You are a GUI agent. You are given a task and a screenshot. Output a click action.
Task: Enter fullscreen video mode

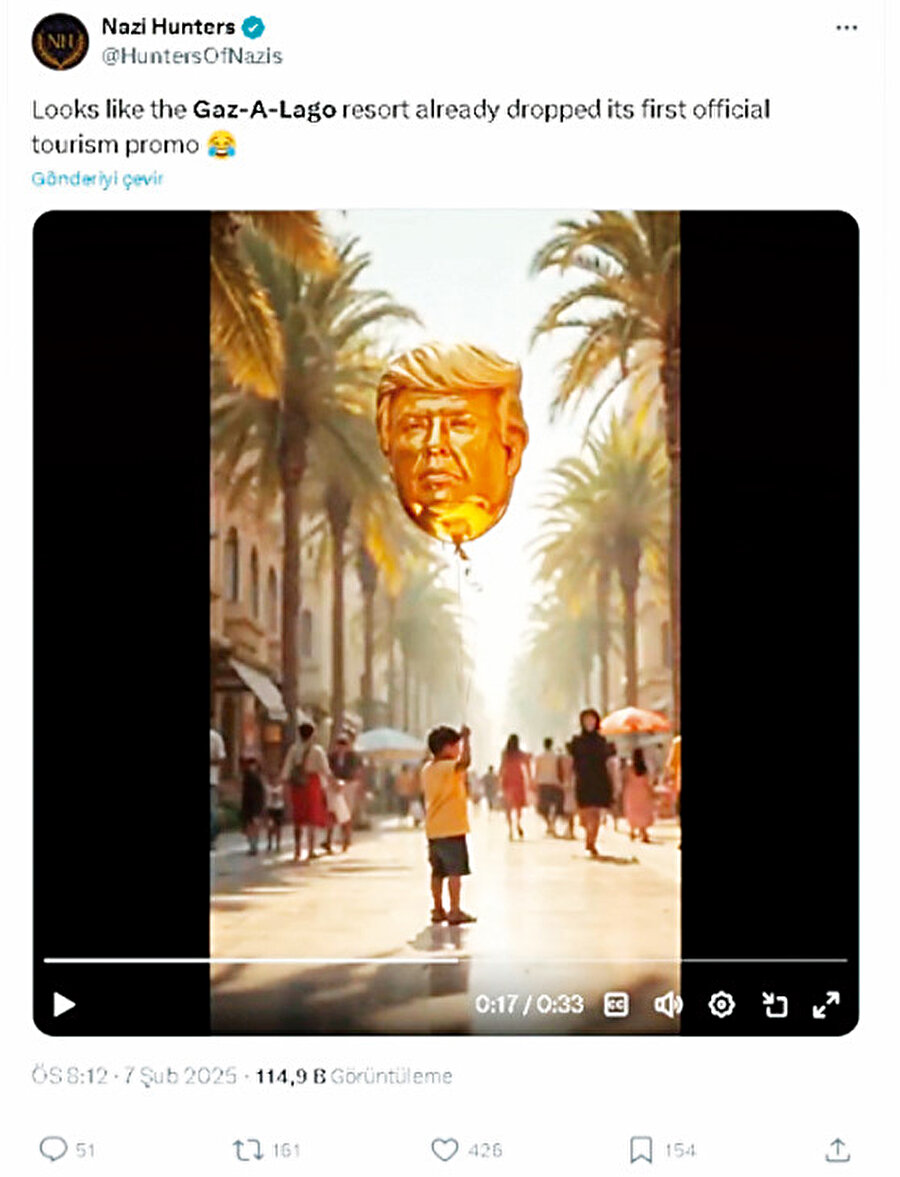coord(826,1004)
